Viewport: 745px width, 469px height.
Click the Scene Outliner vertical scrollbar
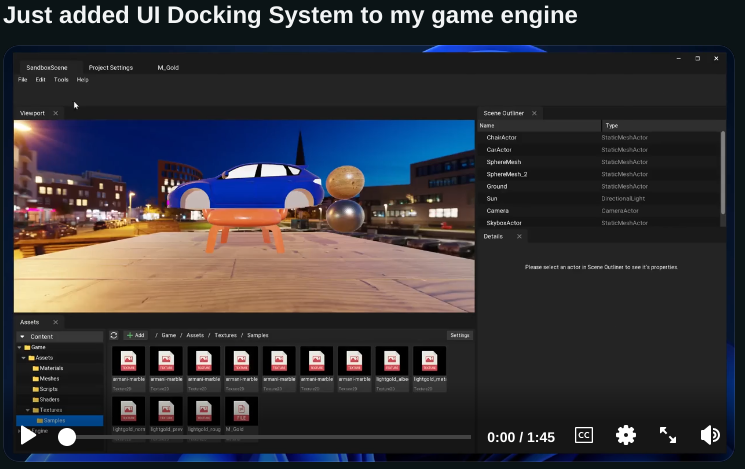coord(723,173)
